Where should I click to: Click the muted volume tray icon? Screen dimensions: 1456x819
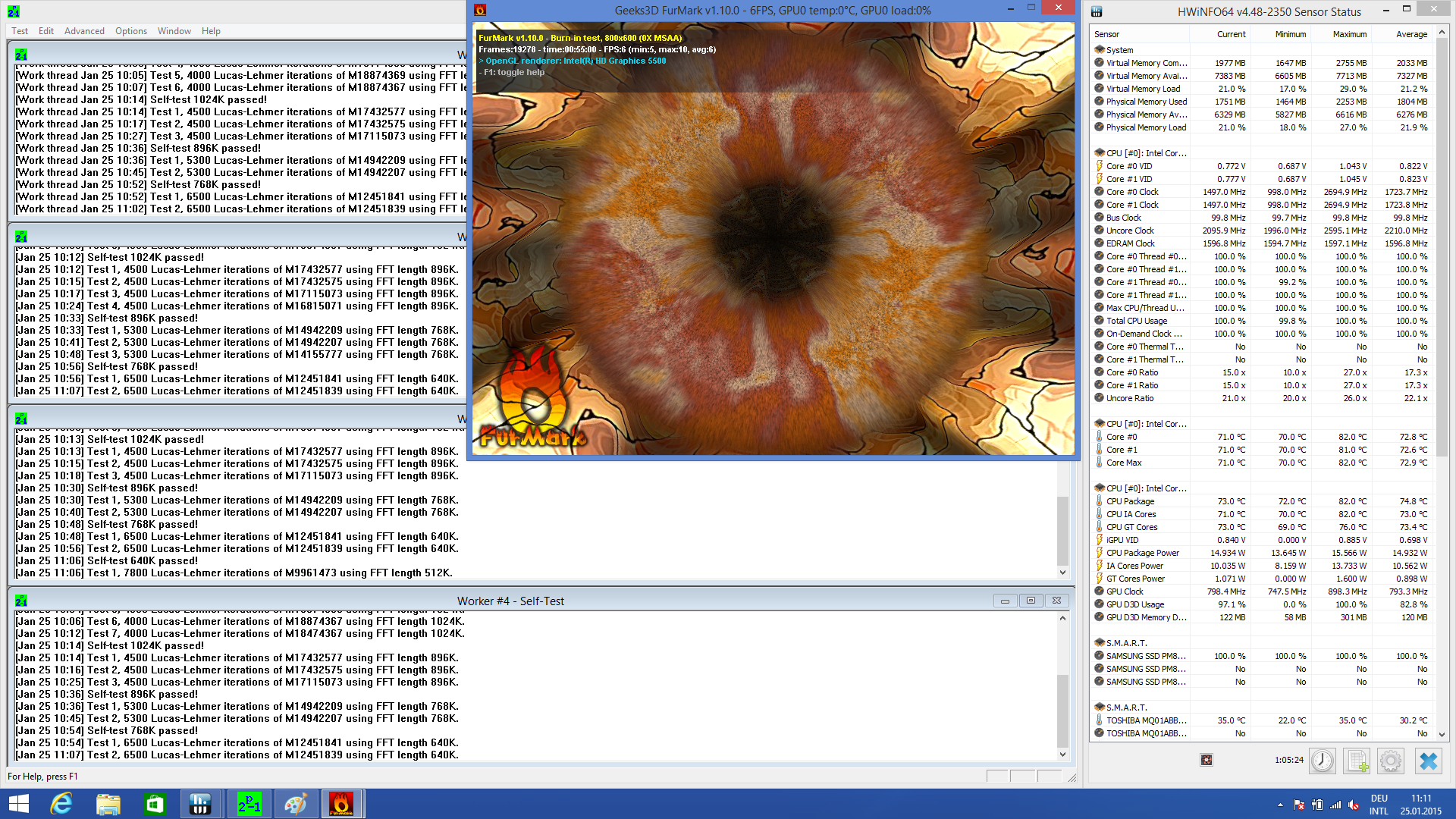pyautogui.click(x=1354, y=805)
